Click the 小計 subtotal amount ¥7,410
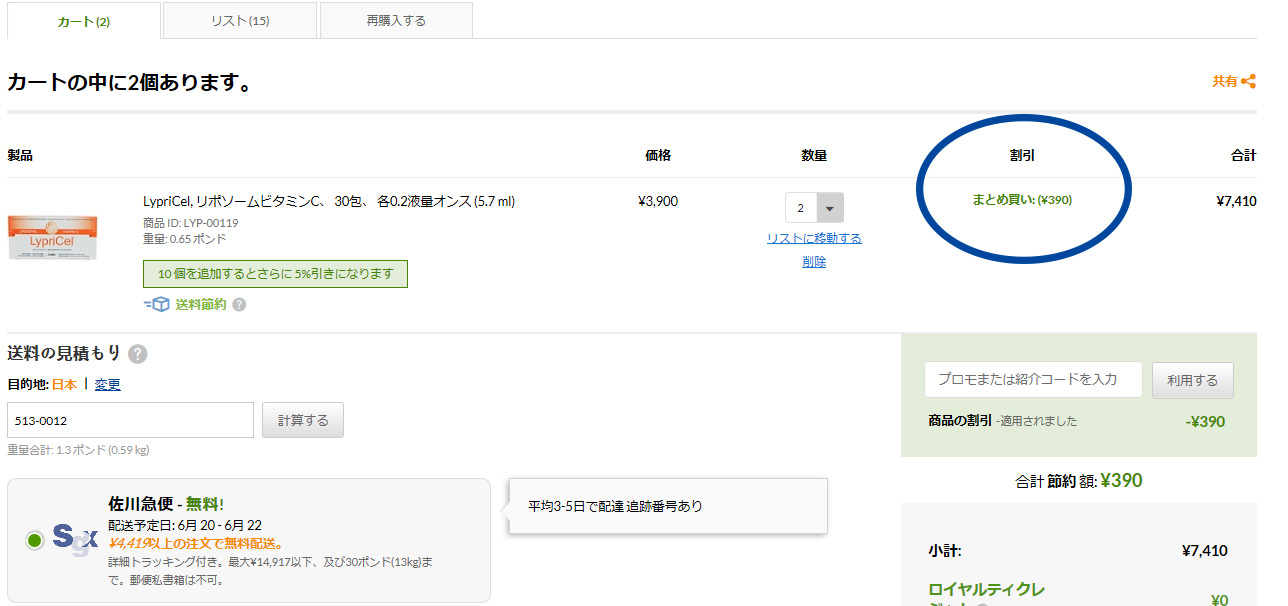 [1204, 551]
